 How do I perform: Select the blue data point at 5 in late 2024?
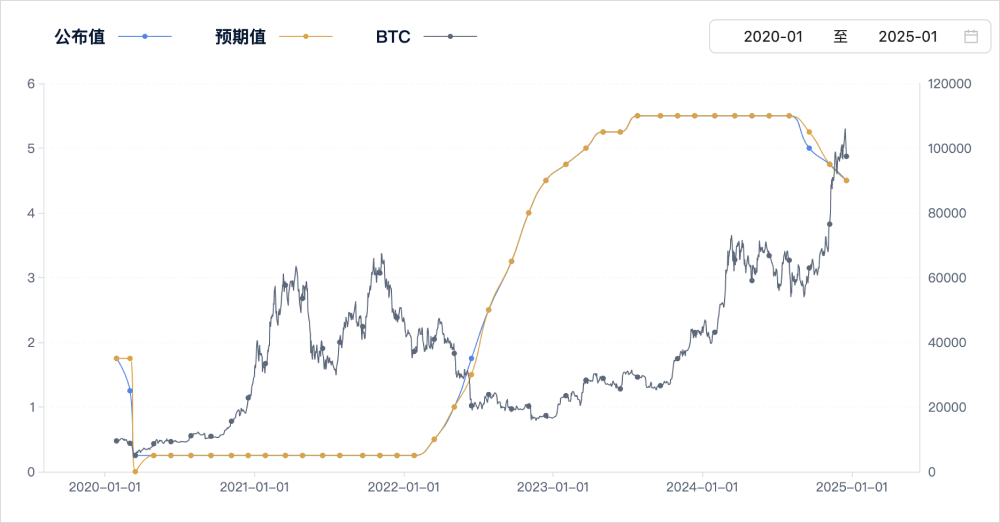click(x=809, y=148)
